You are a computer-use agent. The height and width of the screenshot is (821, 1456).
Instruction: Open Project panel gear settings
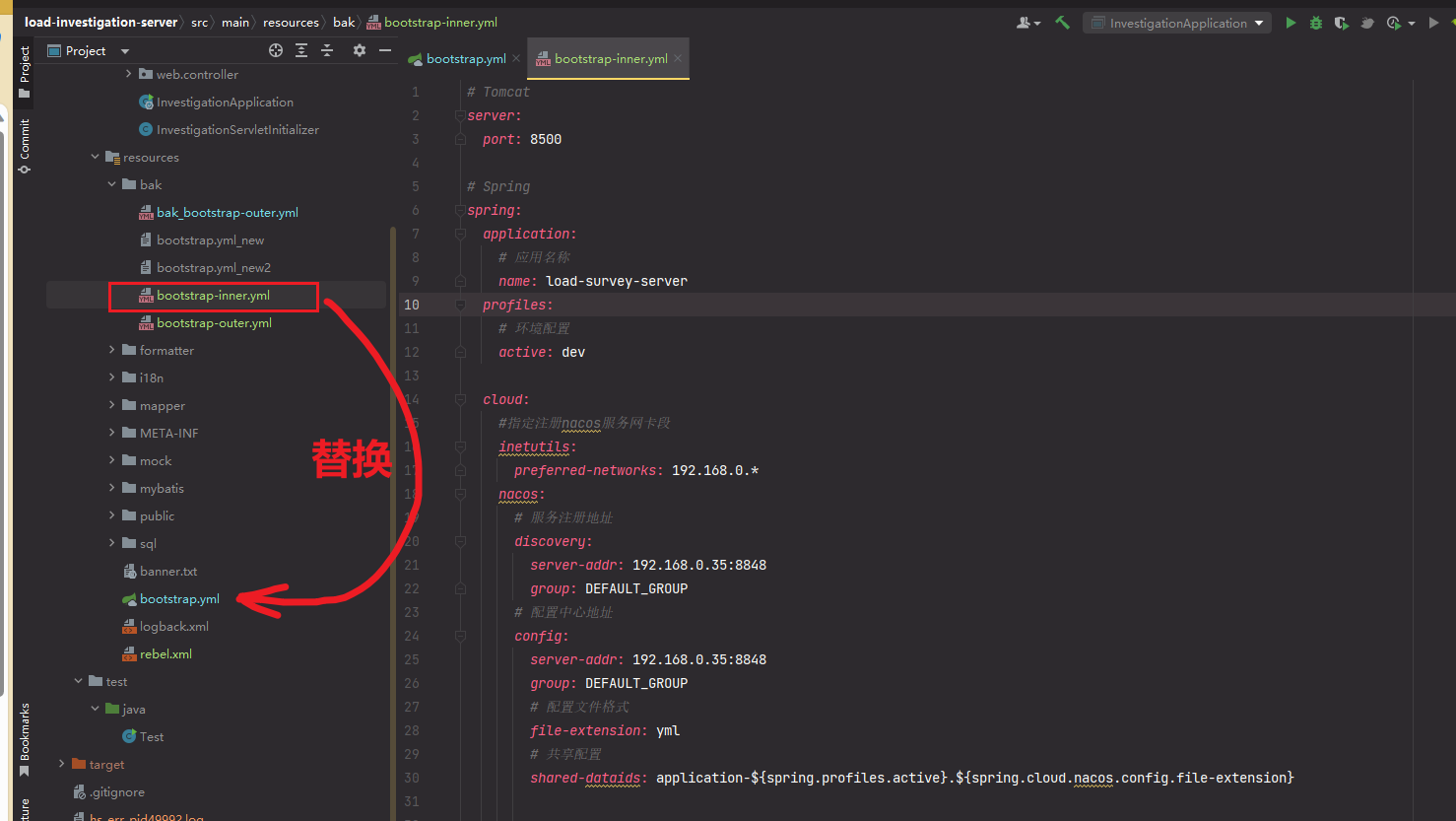(x=360, y=50)
